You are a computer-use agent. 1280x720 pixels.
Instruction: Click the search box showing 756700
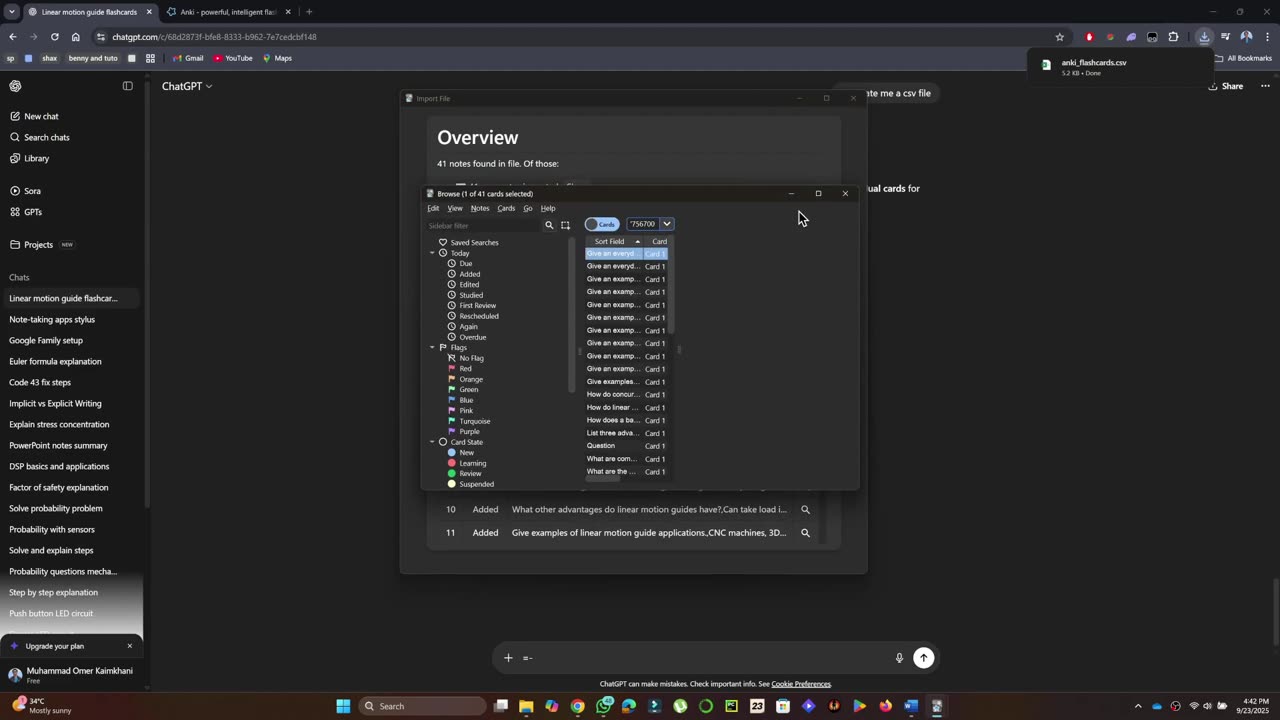tap(643, 224)
